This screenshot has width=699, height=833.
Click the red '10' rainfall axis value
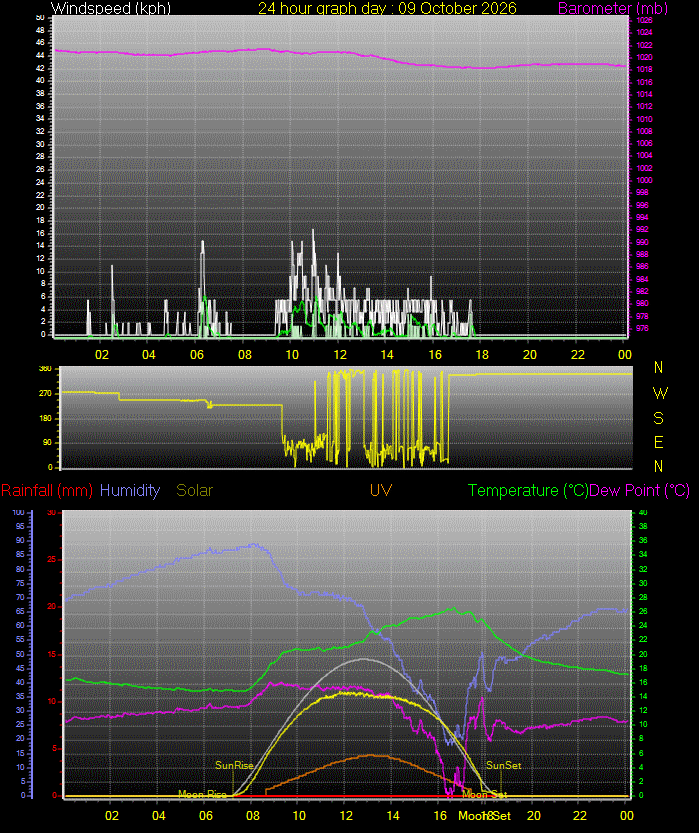coord(52,701)
